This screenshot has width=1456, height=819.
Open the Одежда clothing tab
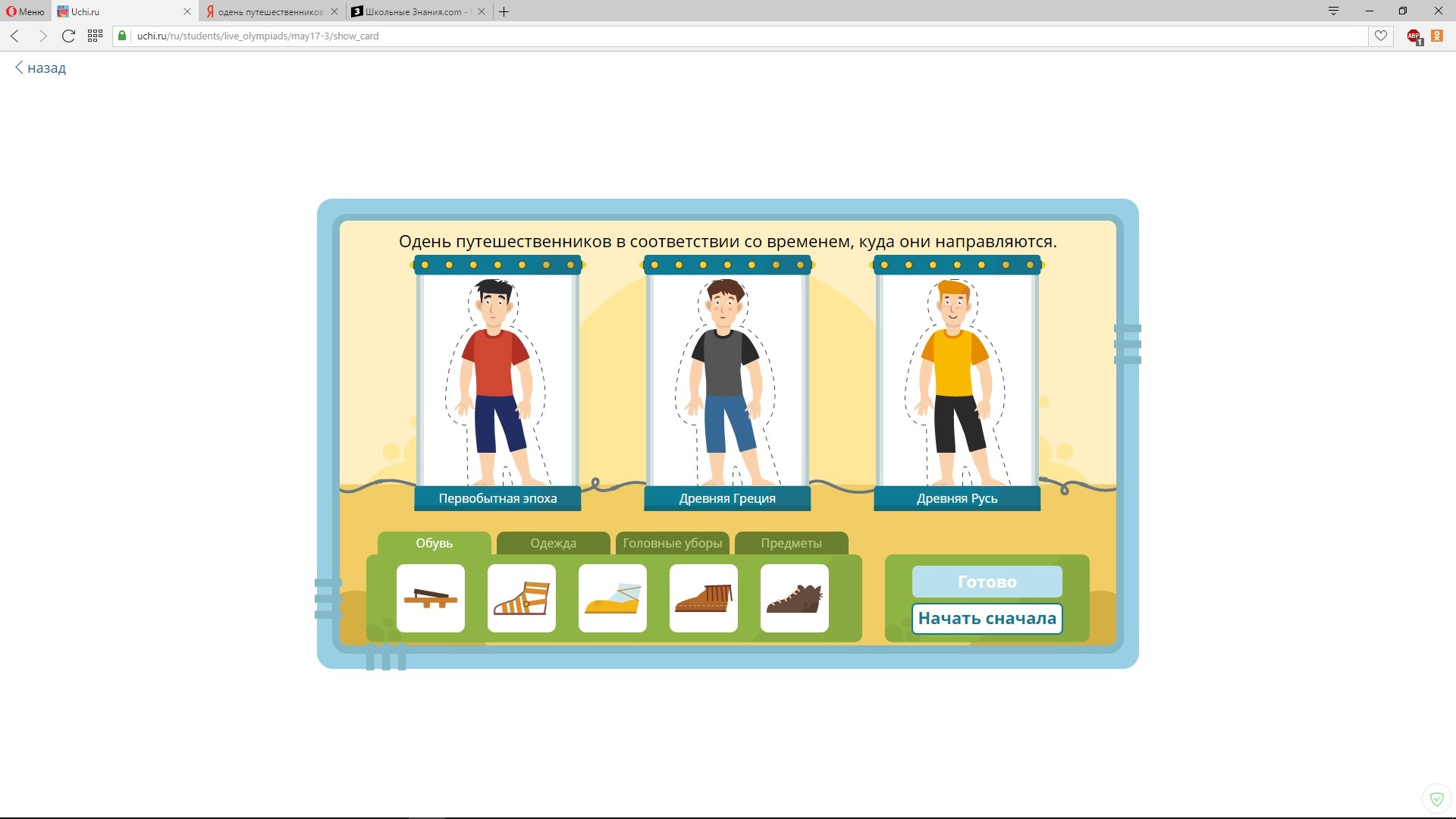click(x=553, y=543)
